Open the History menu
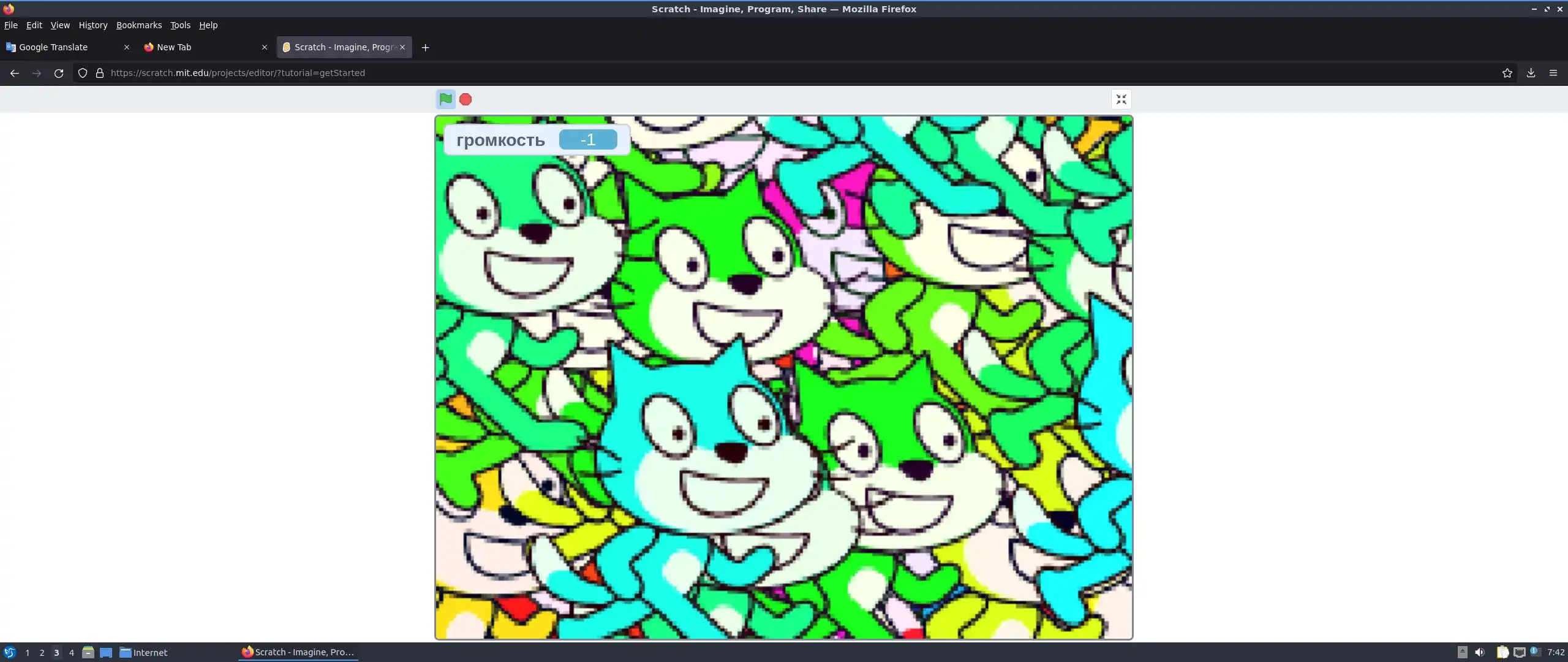The height and width of the screenshot is (662, 1568). tap(93, 25)
